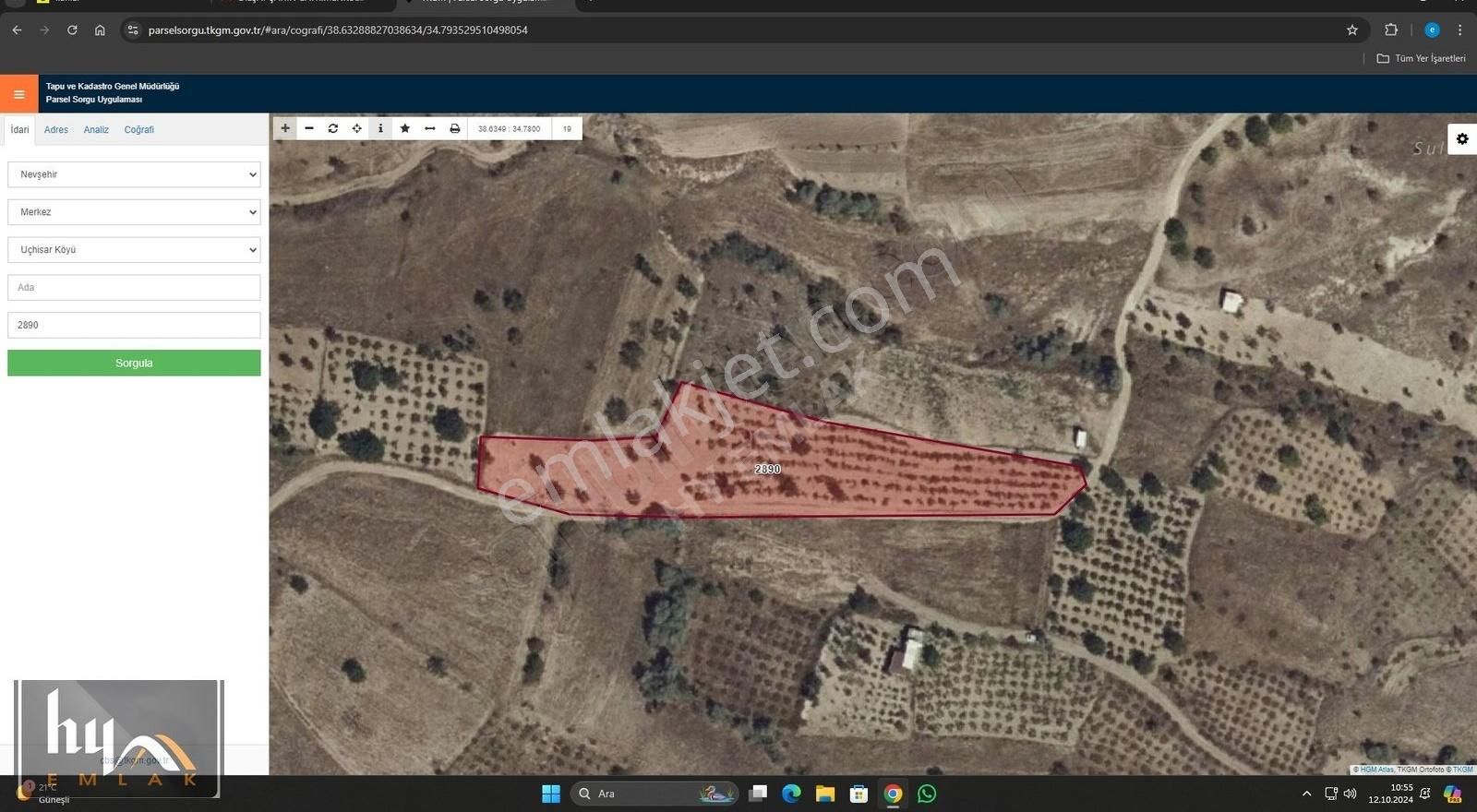Open Copilot icon in tray
The image size is (1477, 812).
point(1452,794)
